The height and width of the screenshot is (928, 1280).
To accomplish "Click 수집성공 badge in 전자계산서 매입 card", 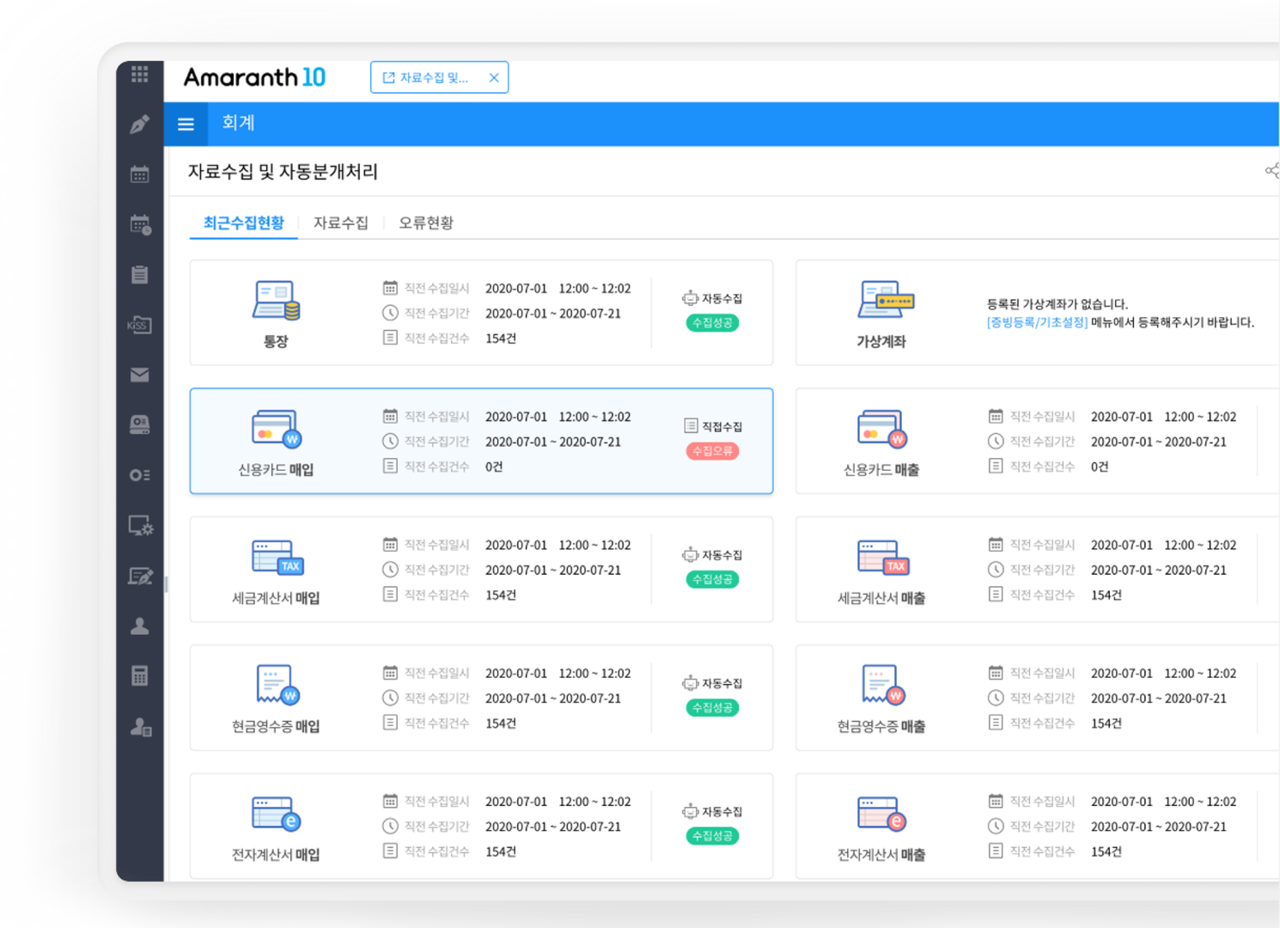I will 712,835.
